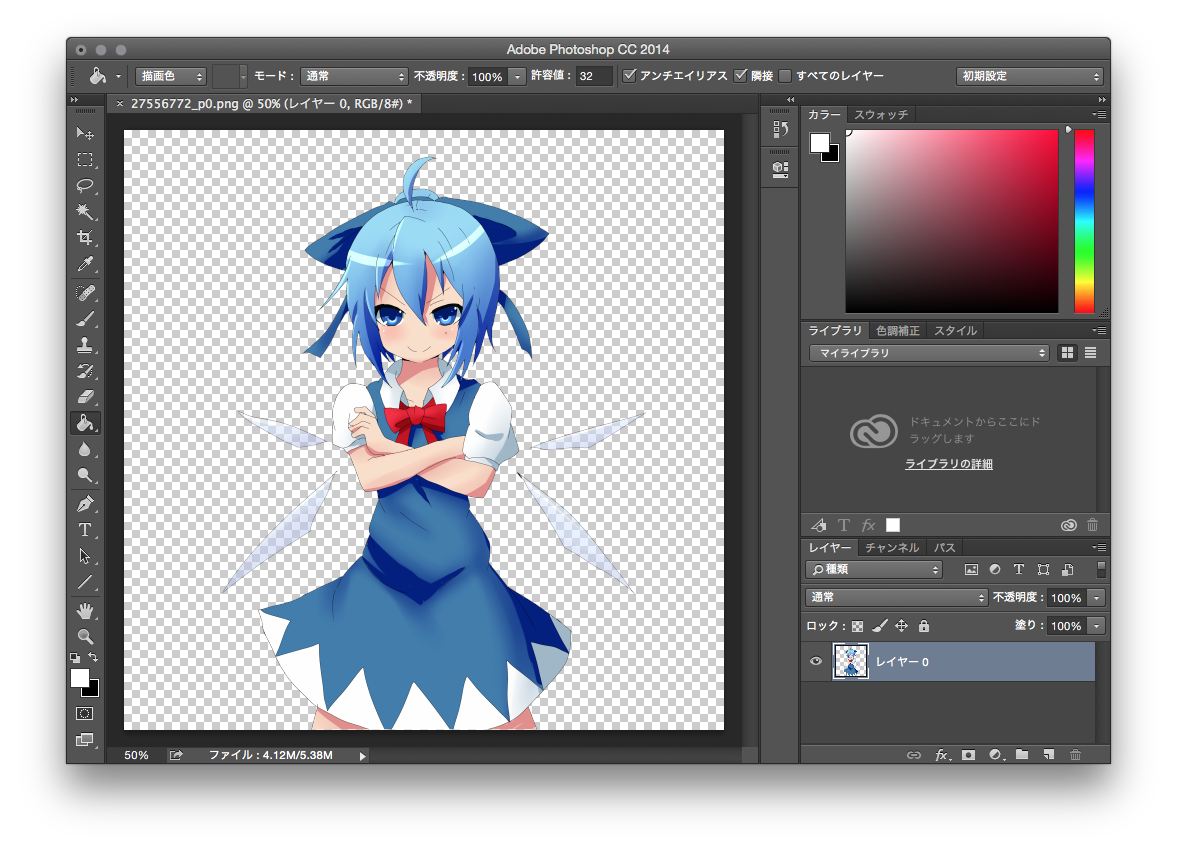Select the Lasso tool
This screenshot has width=1177, height=854.
[x=85, y=186]
